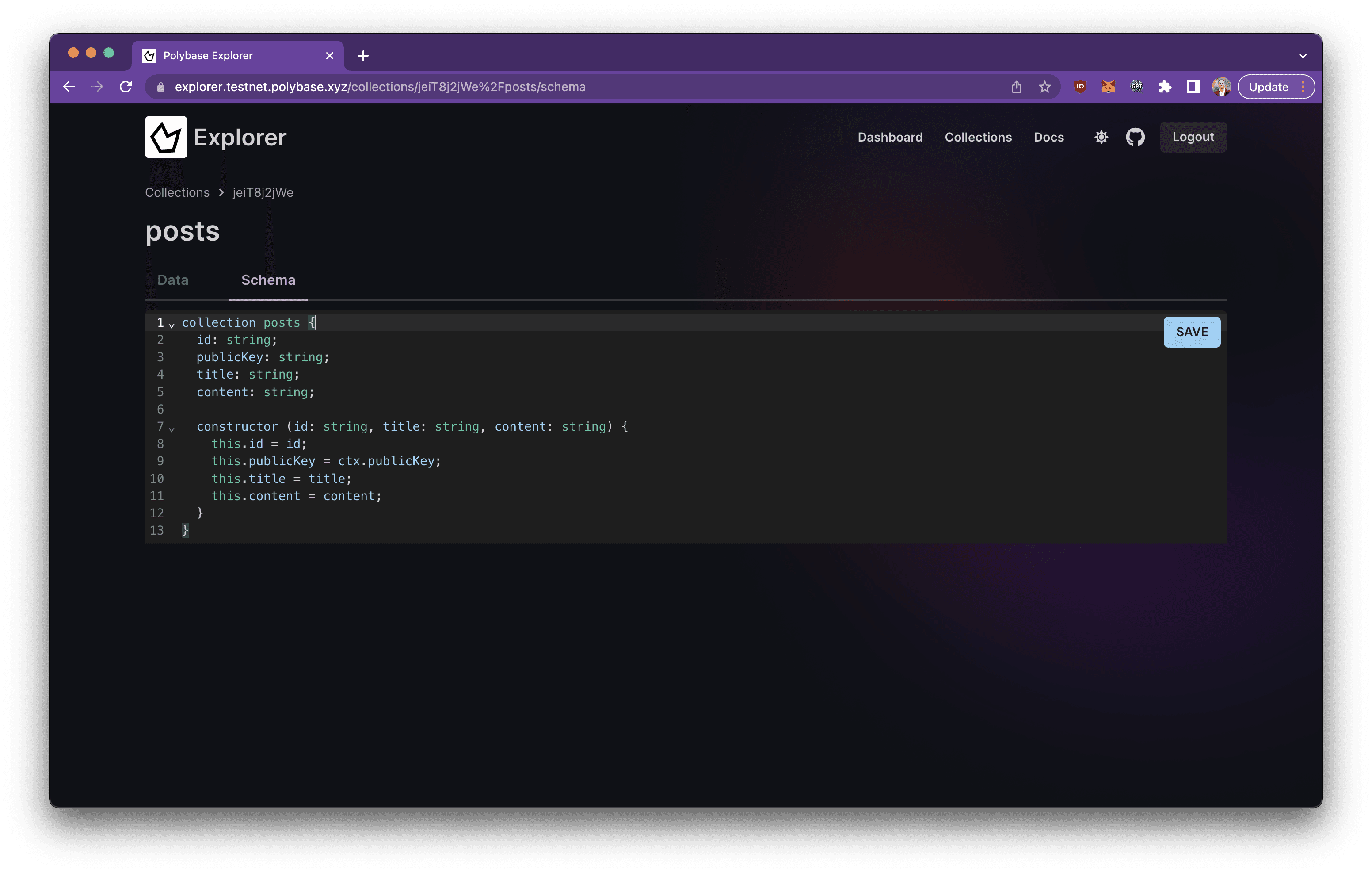
Task: Switch to the Data tab
Action: click(173, 280)
